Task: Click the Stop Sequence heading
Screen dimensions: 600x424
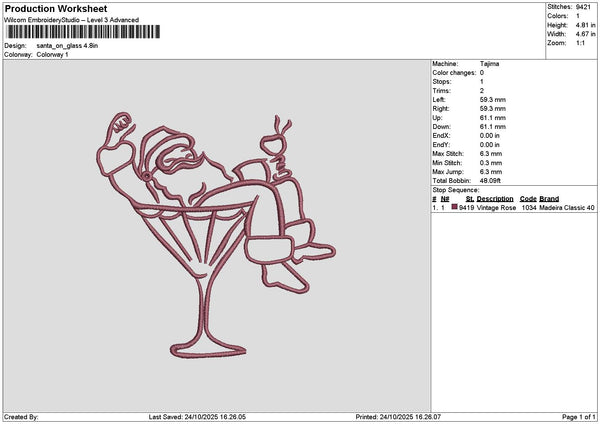Action: click(456, 190)
